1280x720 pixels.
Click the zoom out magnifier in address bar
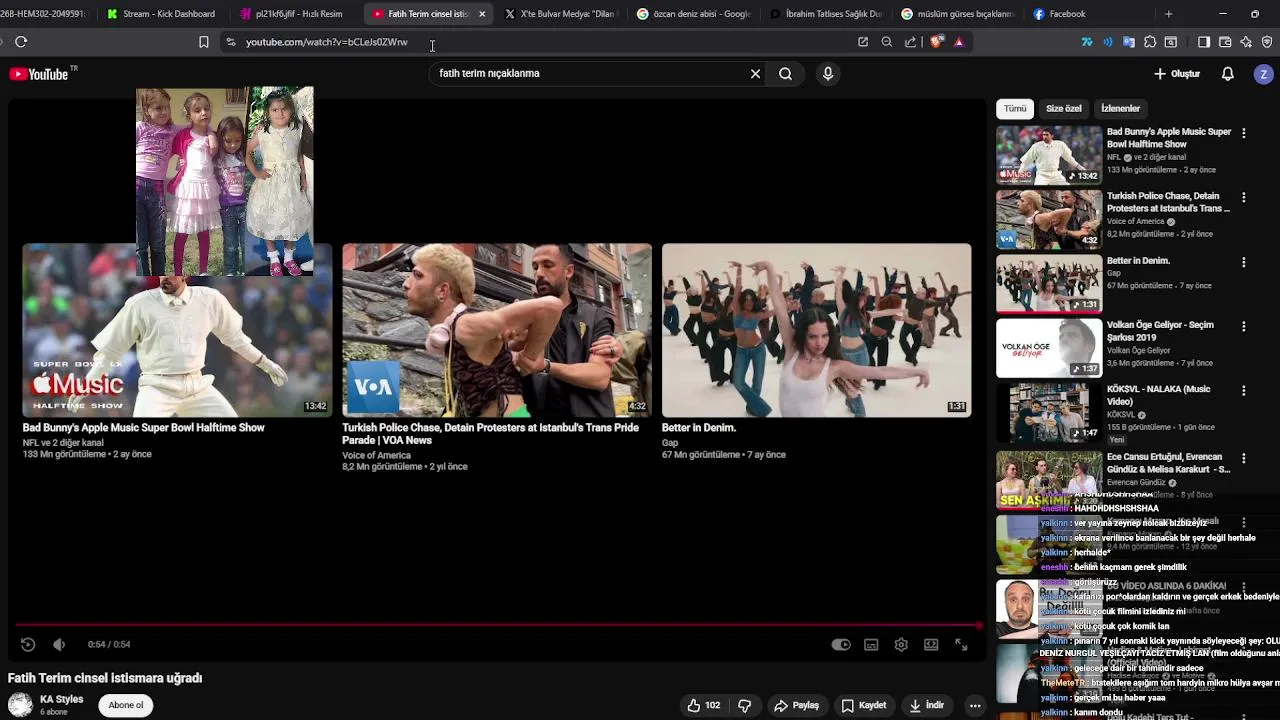point(887,42)
